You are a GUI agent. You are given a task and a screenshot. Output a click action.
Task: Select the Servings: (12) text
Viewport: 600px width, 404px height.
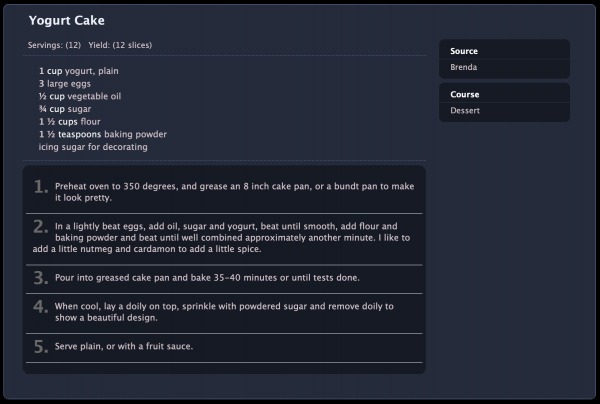point(54,45)
